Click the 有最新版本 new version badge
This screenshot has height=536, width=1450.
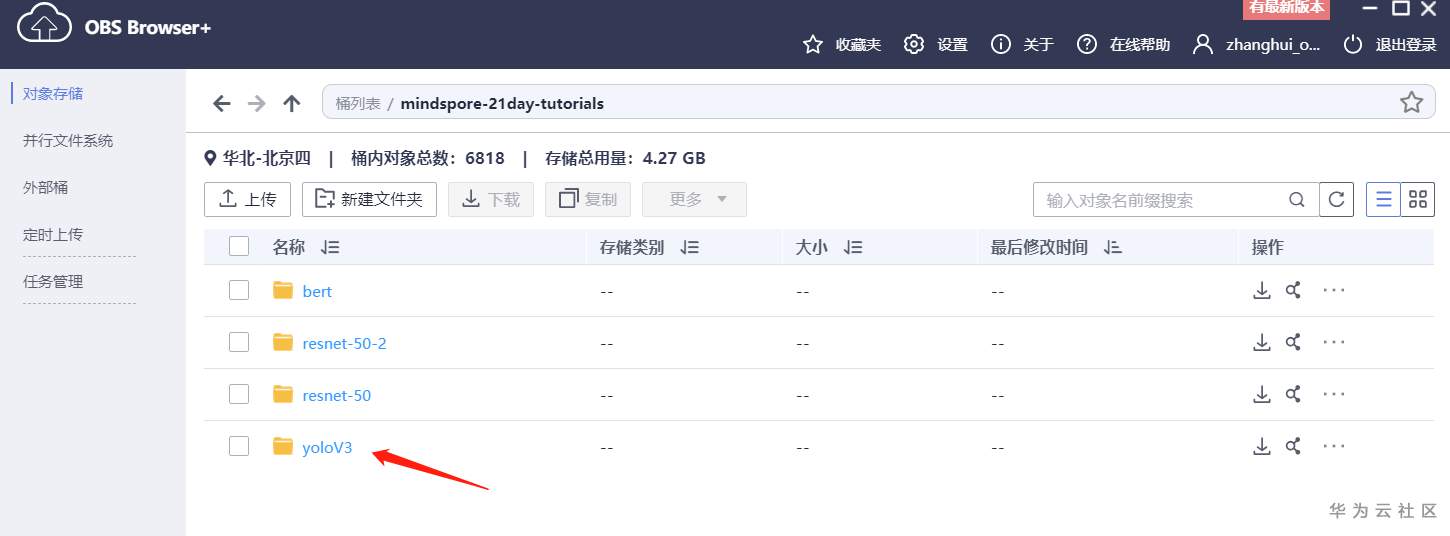pos(1286,8)
